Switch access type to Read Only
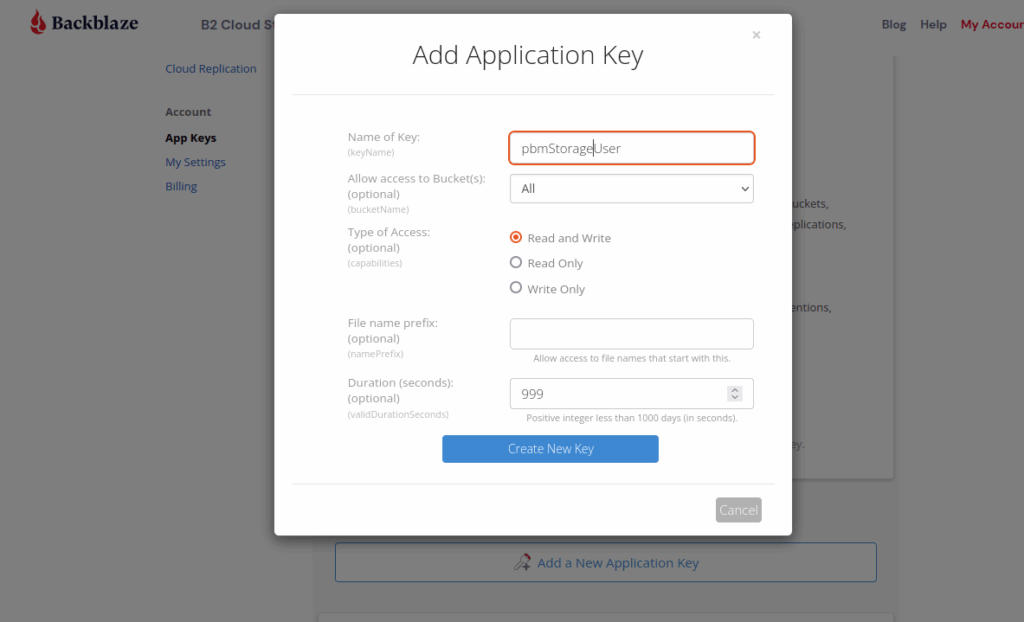Image resolution: width=1024 pixels, height=622 pixels. [x=516, y=262]
